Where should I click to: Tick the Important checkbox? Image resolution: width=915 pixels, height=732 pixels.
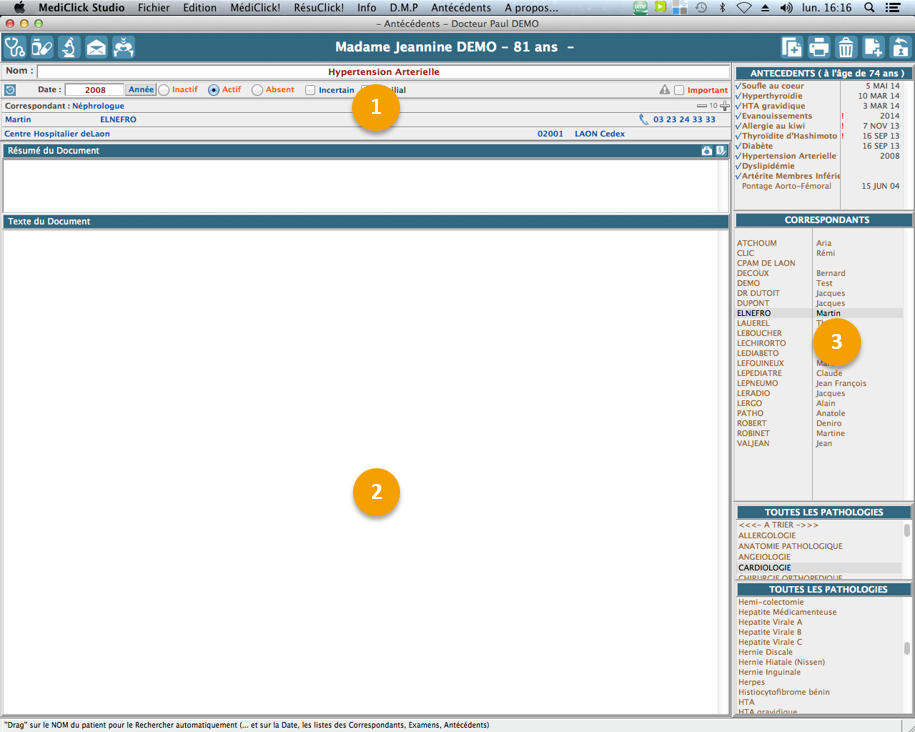tap(679, 90)
